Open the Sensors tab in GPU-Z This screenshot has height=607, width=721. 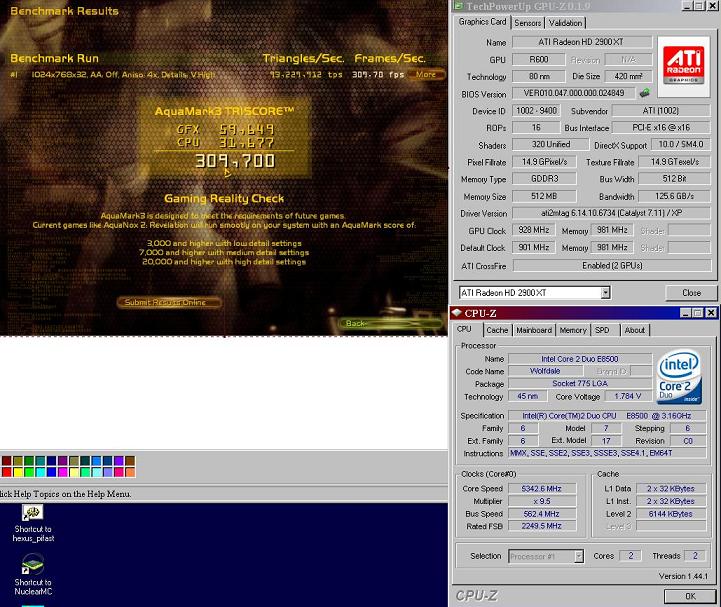pyautogui.click(x=527, y=23)
